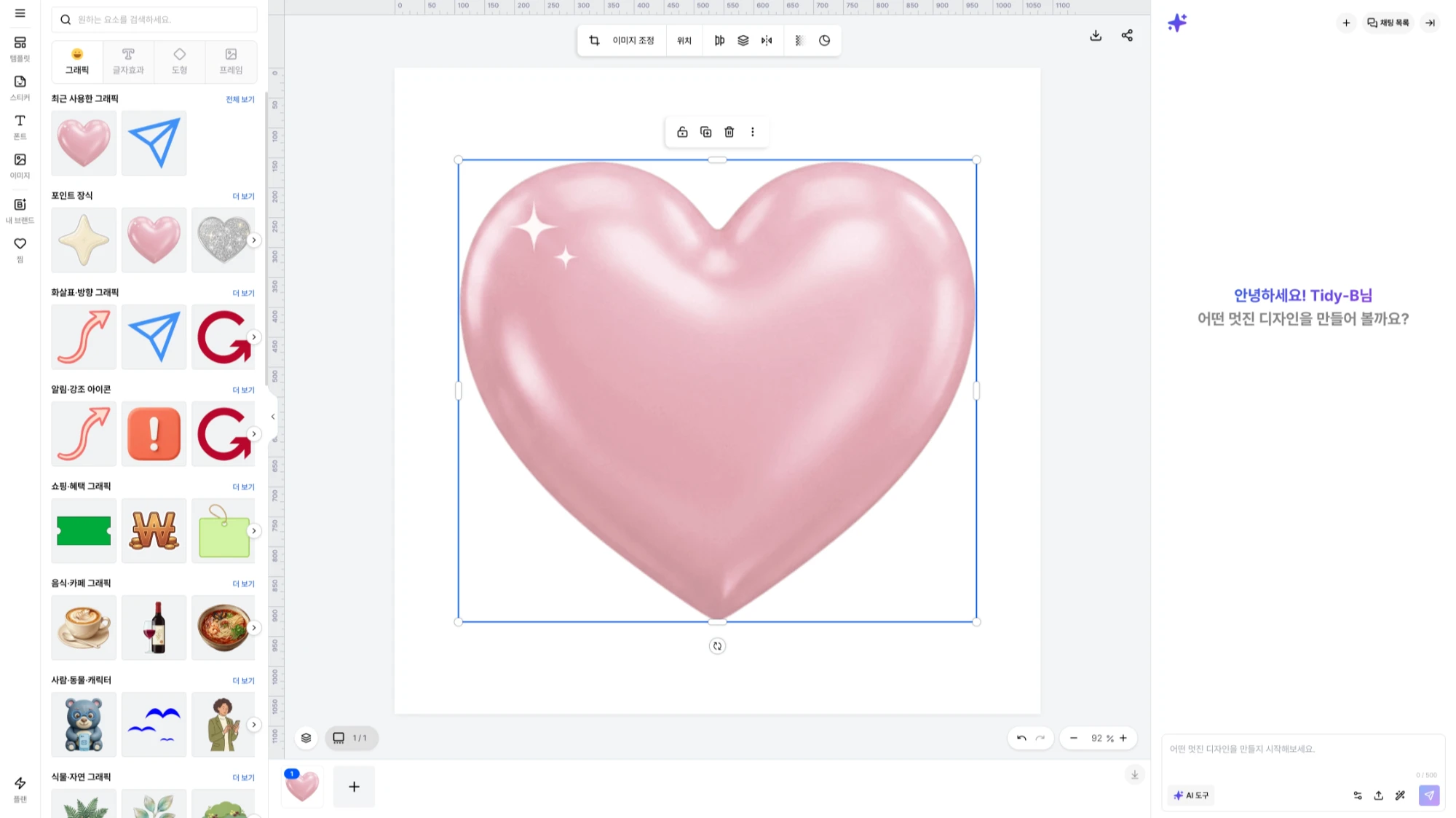Open the transparency icon
The height and width of the screenshot is (818, 1456).
tap(799, 41)
